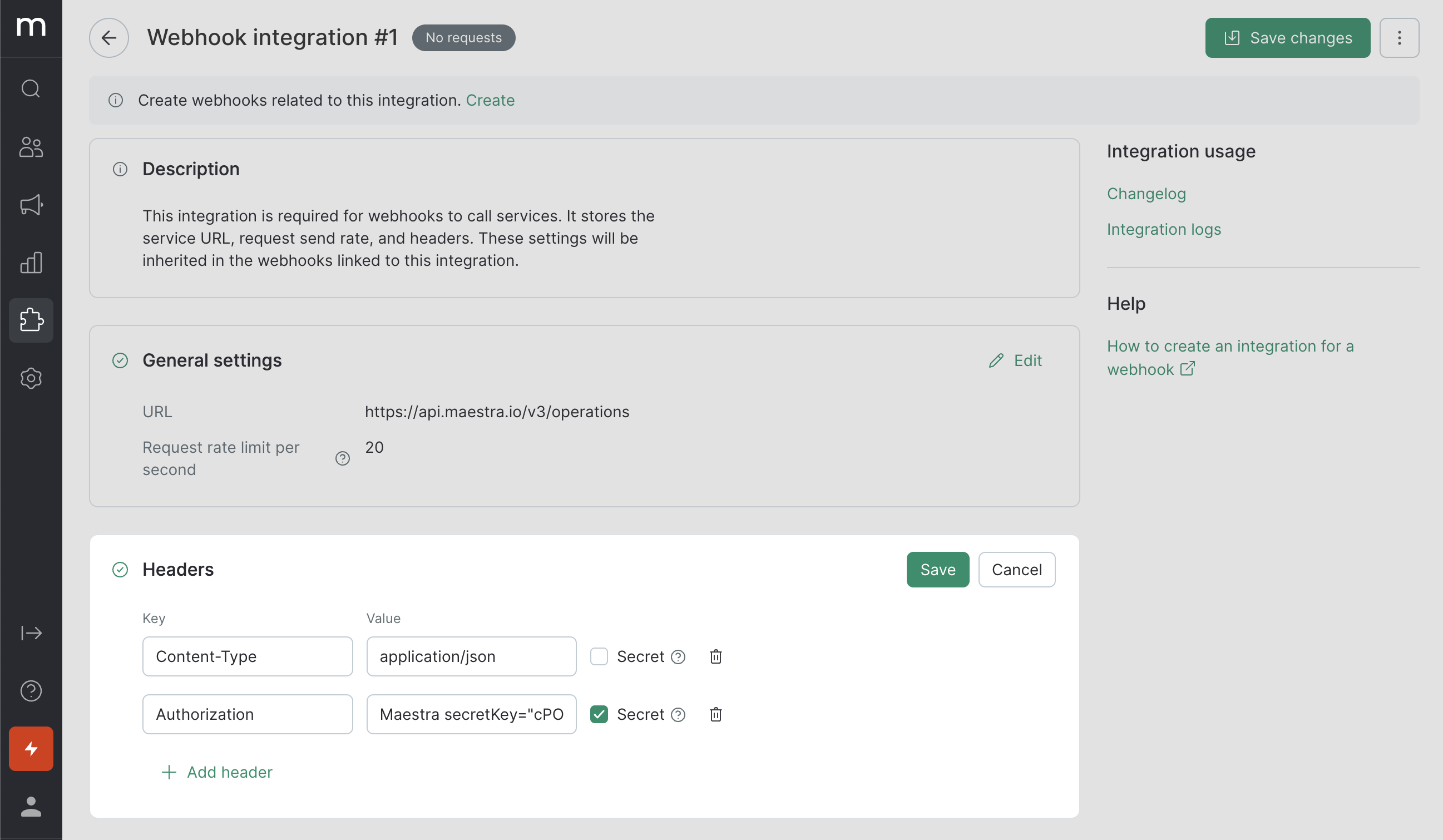Click the Maestra secretKey value input field

(471, 715)
